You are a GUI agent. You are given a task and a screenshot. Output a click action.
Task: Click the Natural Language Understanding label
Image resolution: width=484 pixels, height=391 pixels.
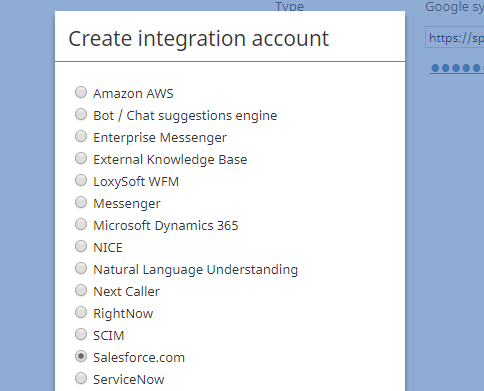195,270
